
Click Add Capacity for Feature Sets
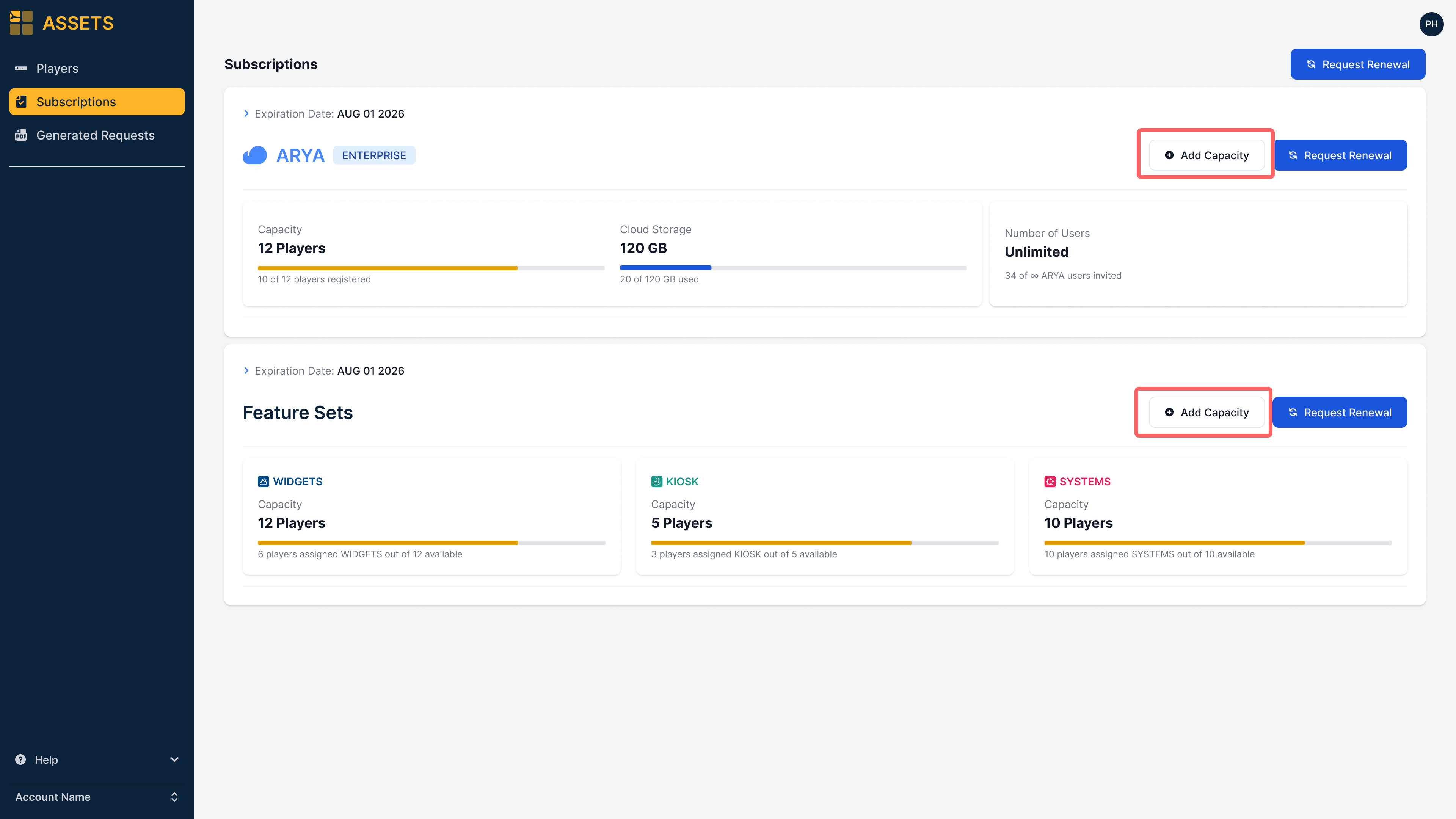(1206, 412)
